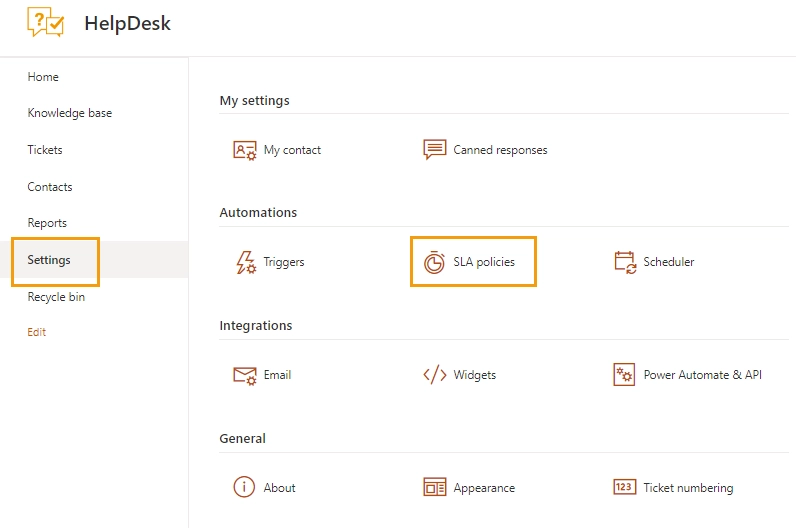Viewport: 796px width, 528px height.
Task: Open the About link
Action: pos(279,488)
